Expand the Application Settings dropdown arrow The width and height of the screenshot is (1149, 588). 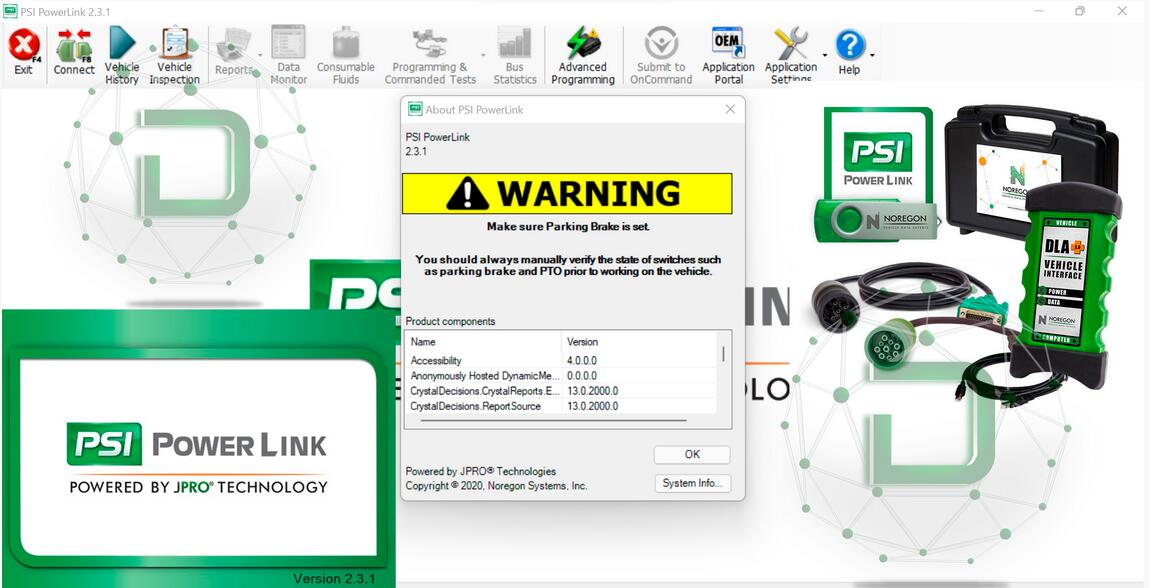pos(825,56)
